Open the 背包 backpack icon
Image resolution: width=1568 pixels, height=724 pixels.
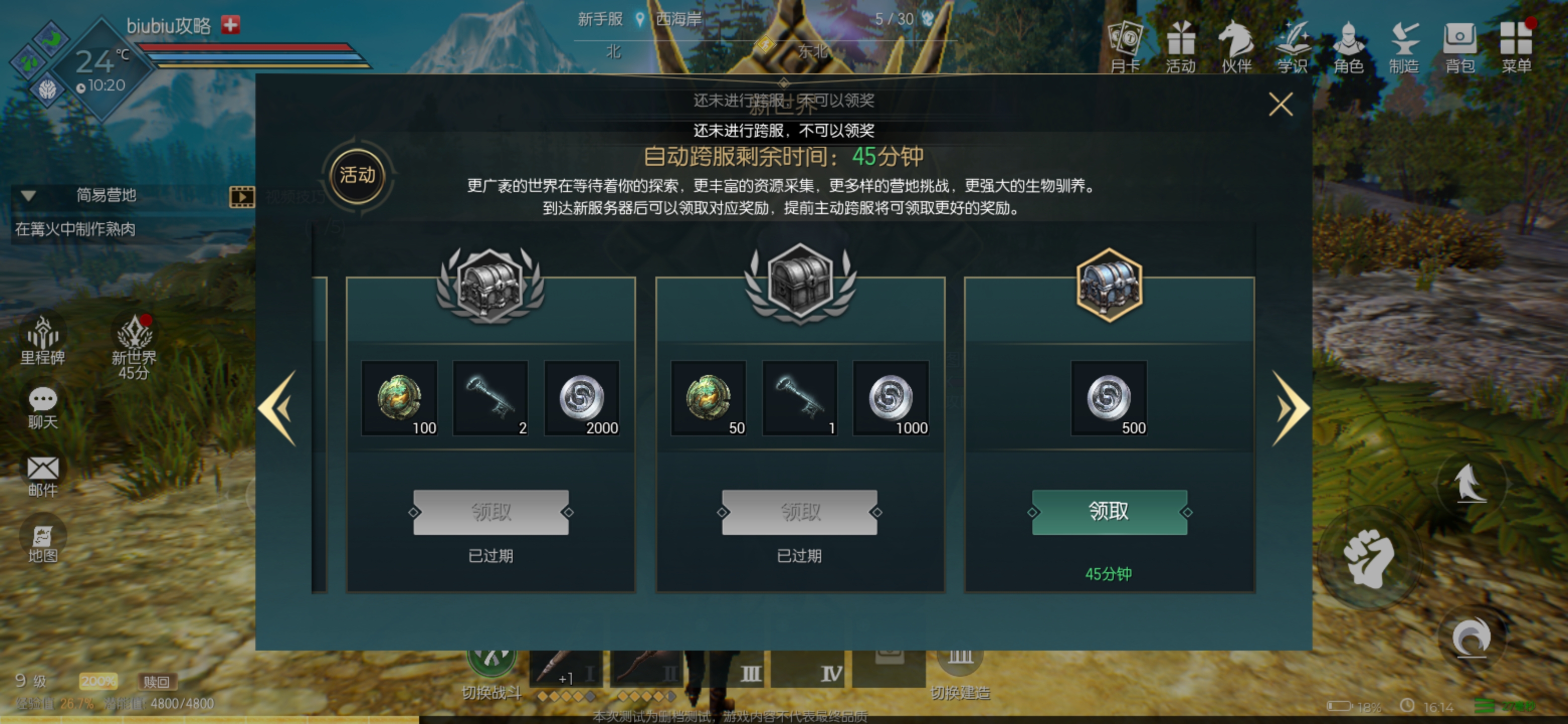[x=1459, y=47]
